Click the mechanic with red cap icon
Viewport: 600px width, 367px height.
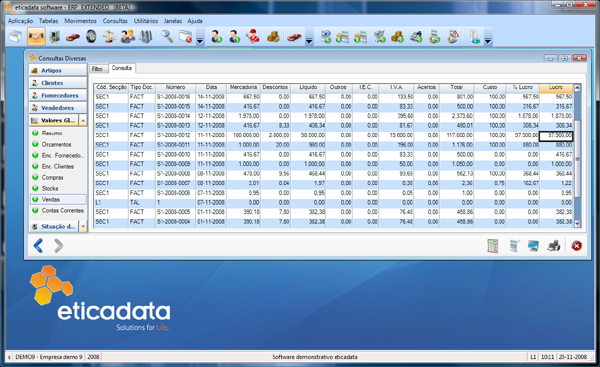(x=253, y=37)
